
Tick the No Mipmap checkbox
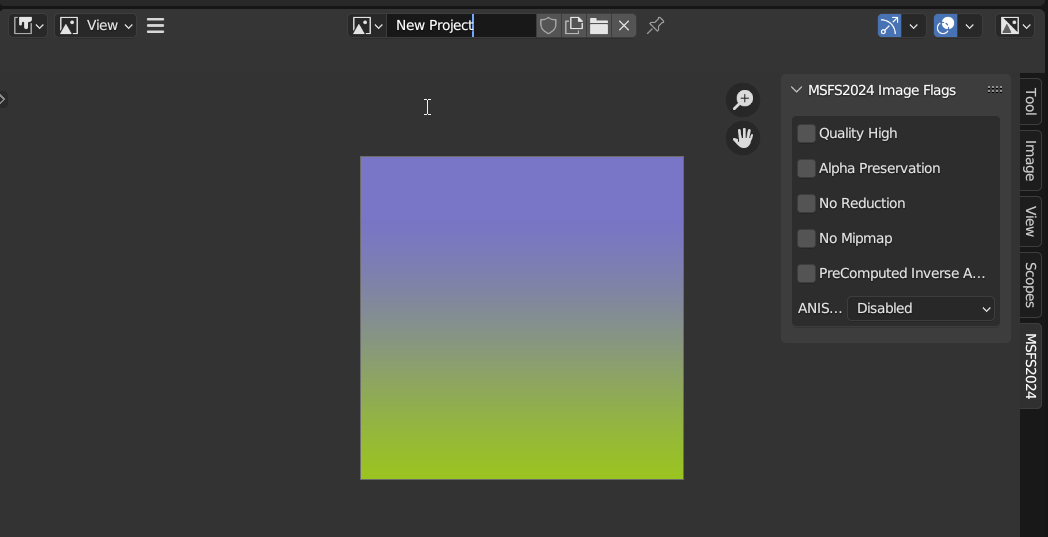807,238
